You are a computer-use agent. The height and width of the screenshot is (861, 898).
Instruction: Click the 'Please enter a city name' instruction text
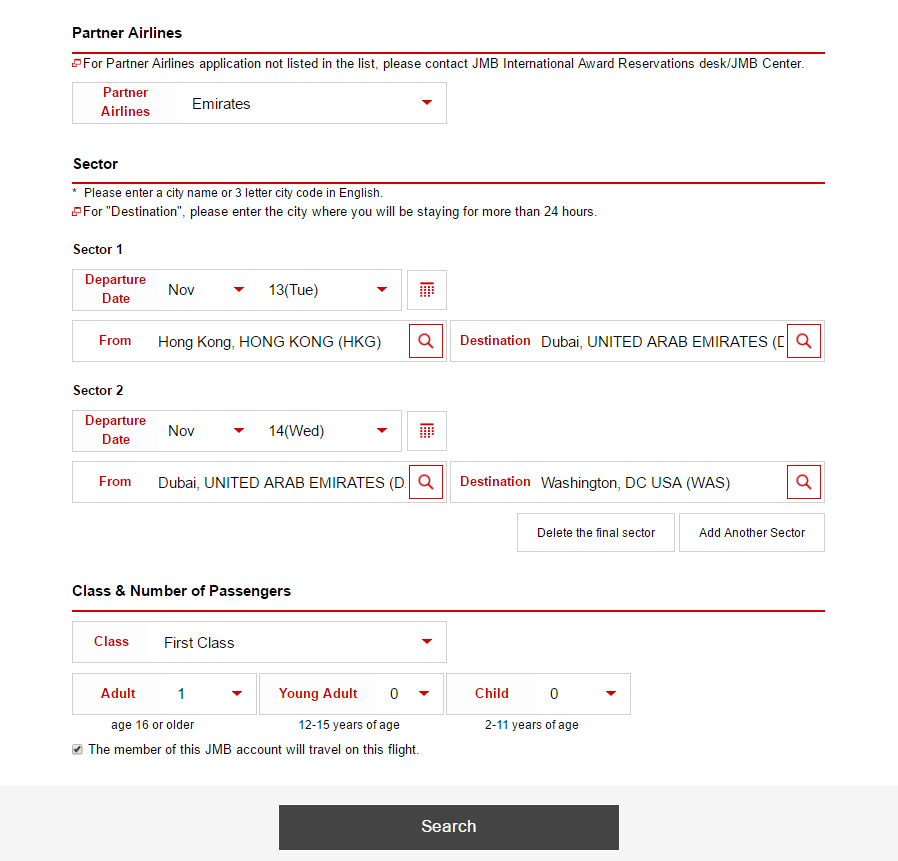[x=233, y=192]
